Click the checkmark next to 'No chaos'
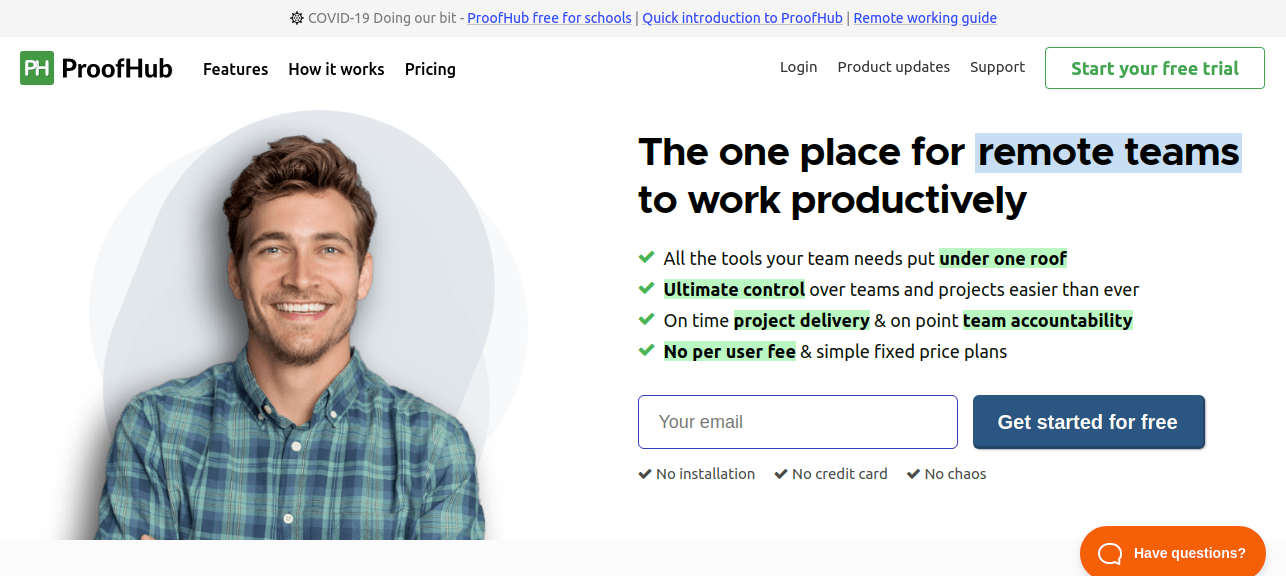Viewport: 1286px width, 576px height. click(x=913, y=474)
